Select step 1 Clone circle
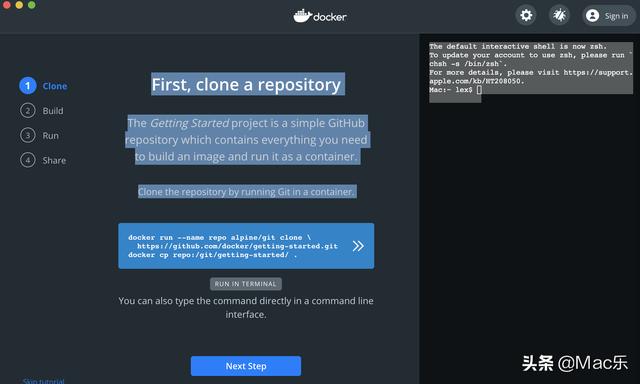Image resolution: width=640 pixels, height=384 pixels. [x=28, y=86]
